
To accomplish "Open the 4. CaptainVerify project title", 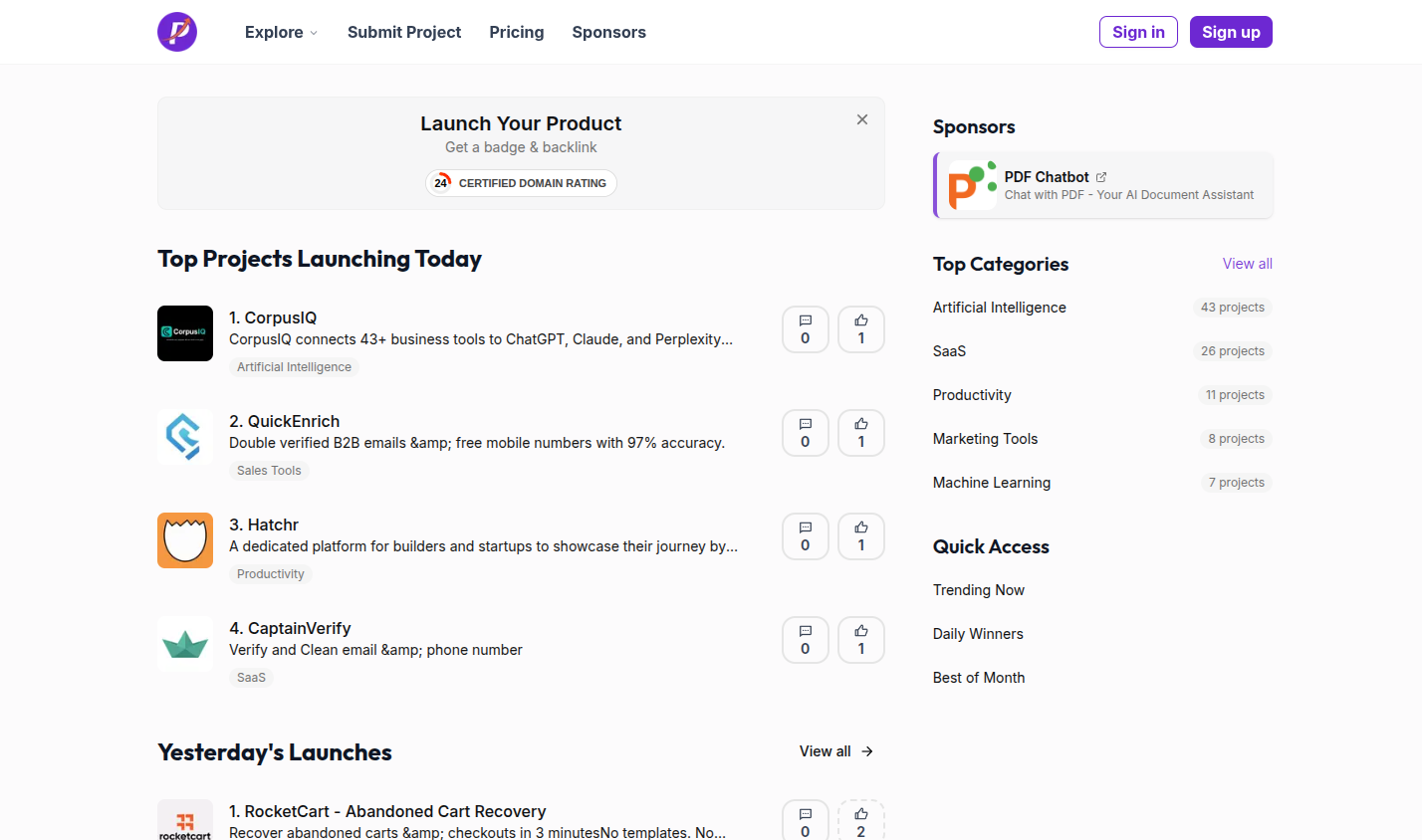I will pyautogui.click(x=290, y=628).
